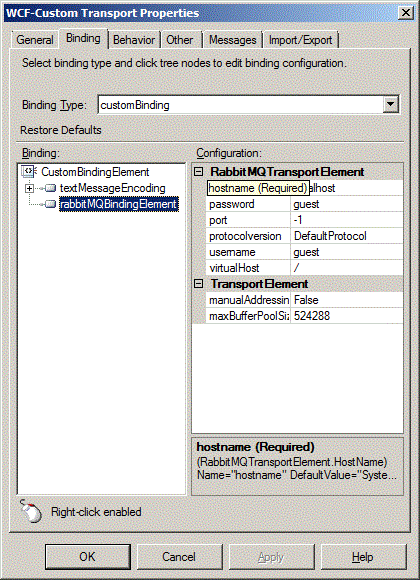Viewport: 420px width, 580px height.
Task: Confirm with the OK button
Action: click(88, 557)
